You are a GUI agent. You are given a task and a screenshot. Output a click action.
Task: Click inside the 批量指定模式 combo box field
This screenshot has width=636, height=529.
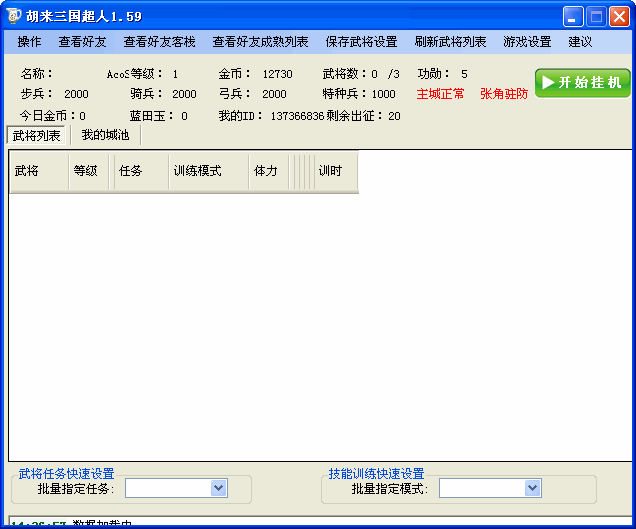tap(490, 488)
